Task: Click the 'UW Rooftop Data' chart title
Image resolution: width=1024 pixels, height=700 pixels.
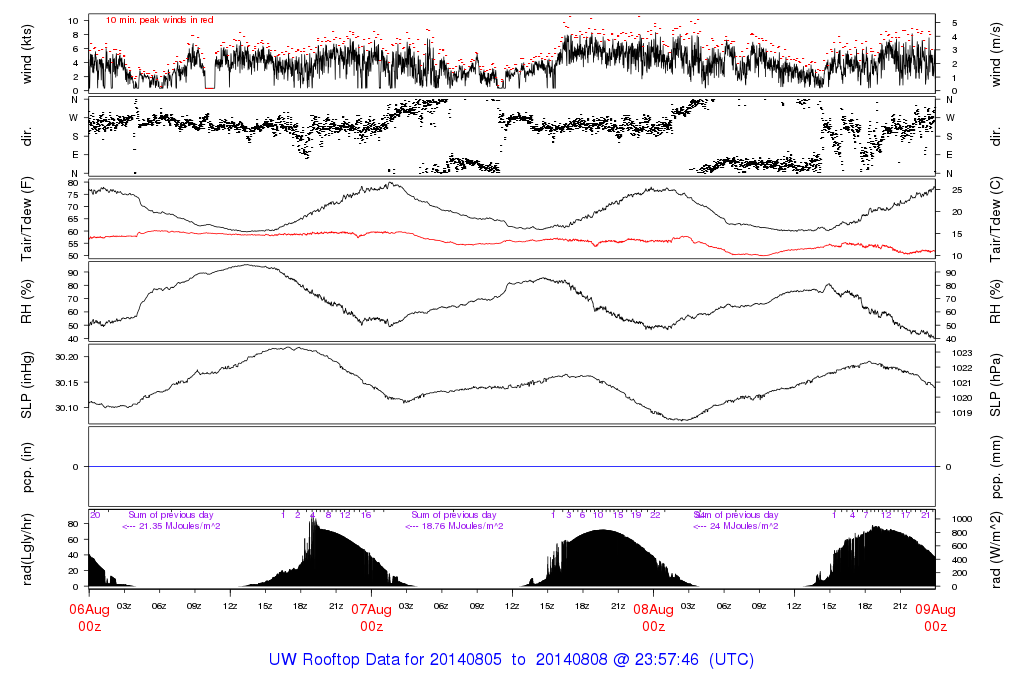Action: pos(347,660)
